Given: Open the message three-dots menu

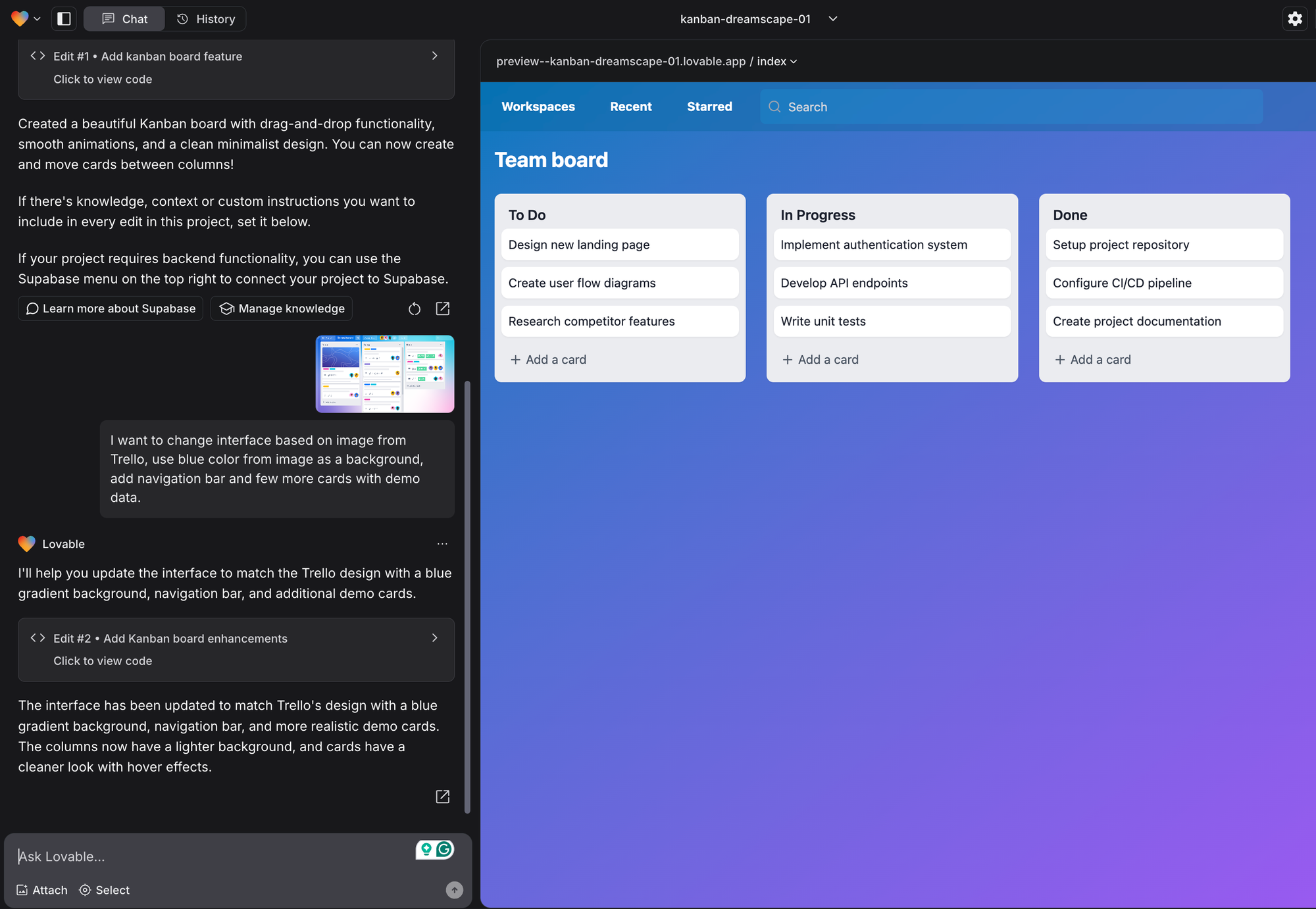Looking at the screenshot, I should [x=442, y=544].
